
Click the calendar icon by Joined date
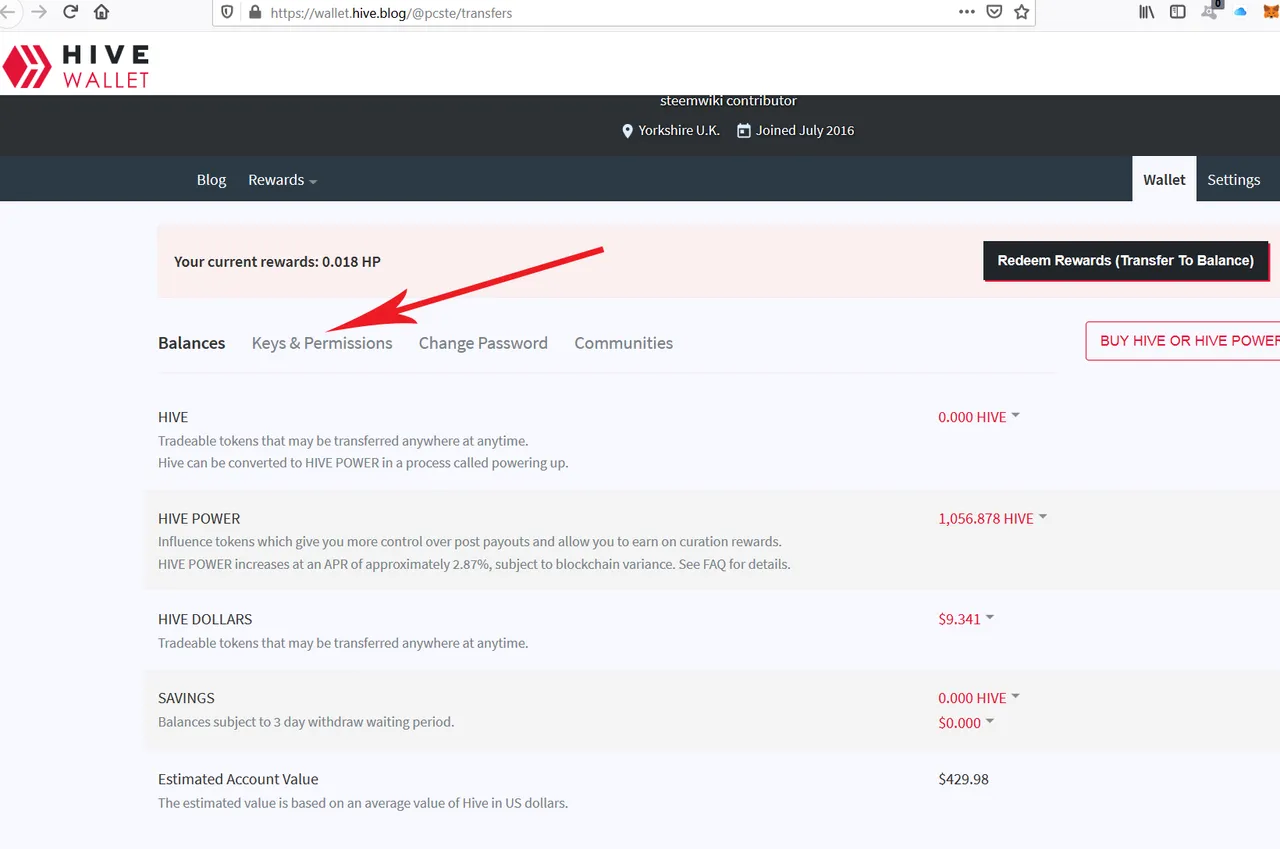click(743, 131)
